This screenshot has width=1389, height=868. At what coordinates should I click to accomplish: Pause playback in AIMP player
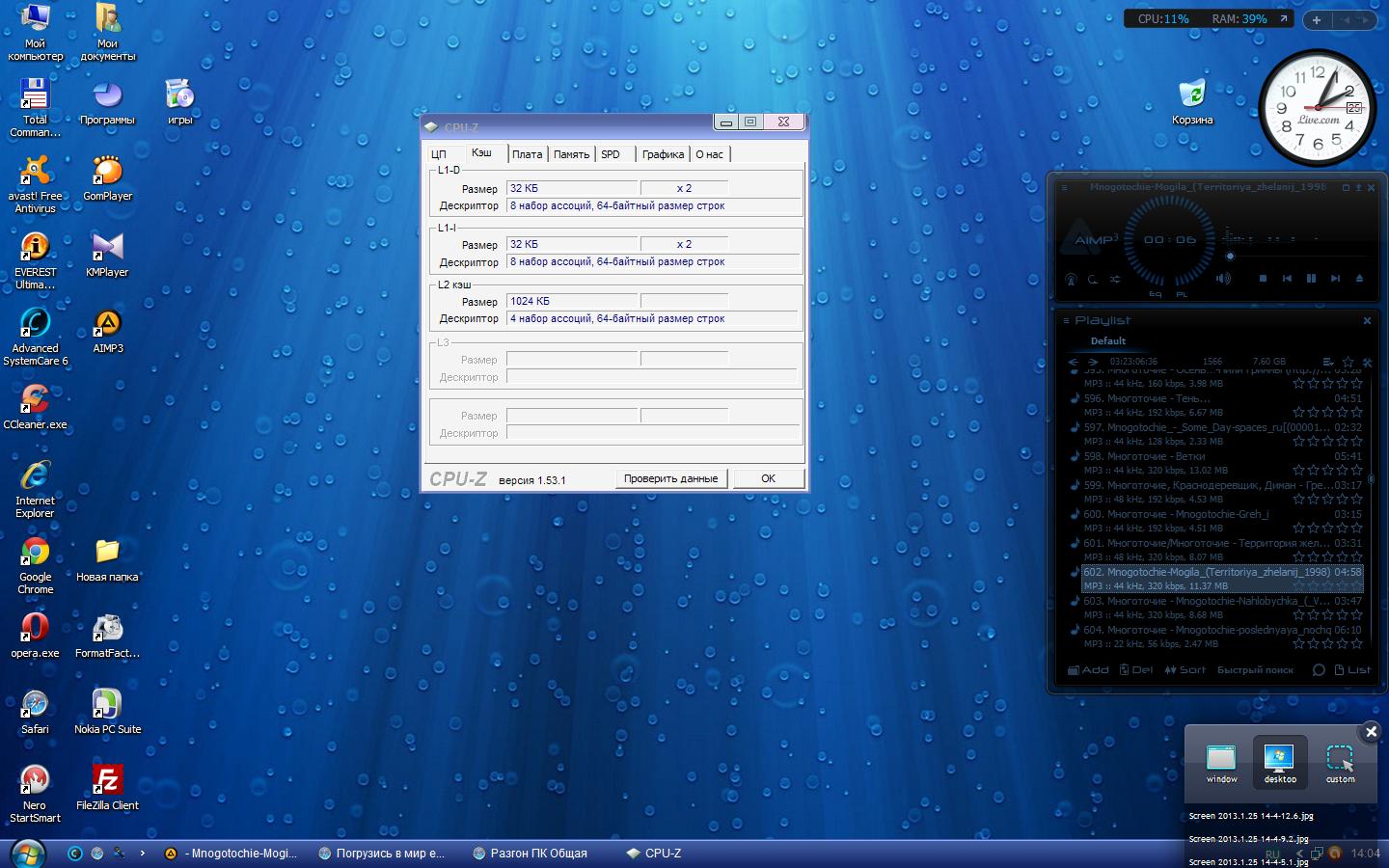(1310, 279)
